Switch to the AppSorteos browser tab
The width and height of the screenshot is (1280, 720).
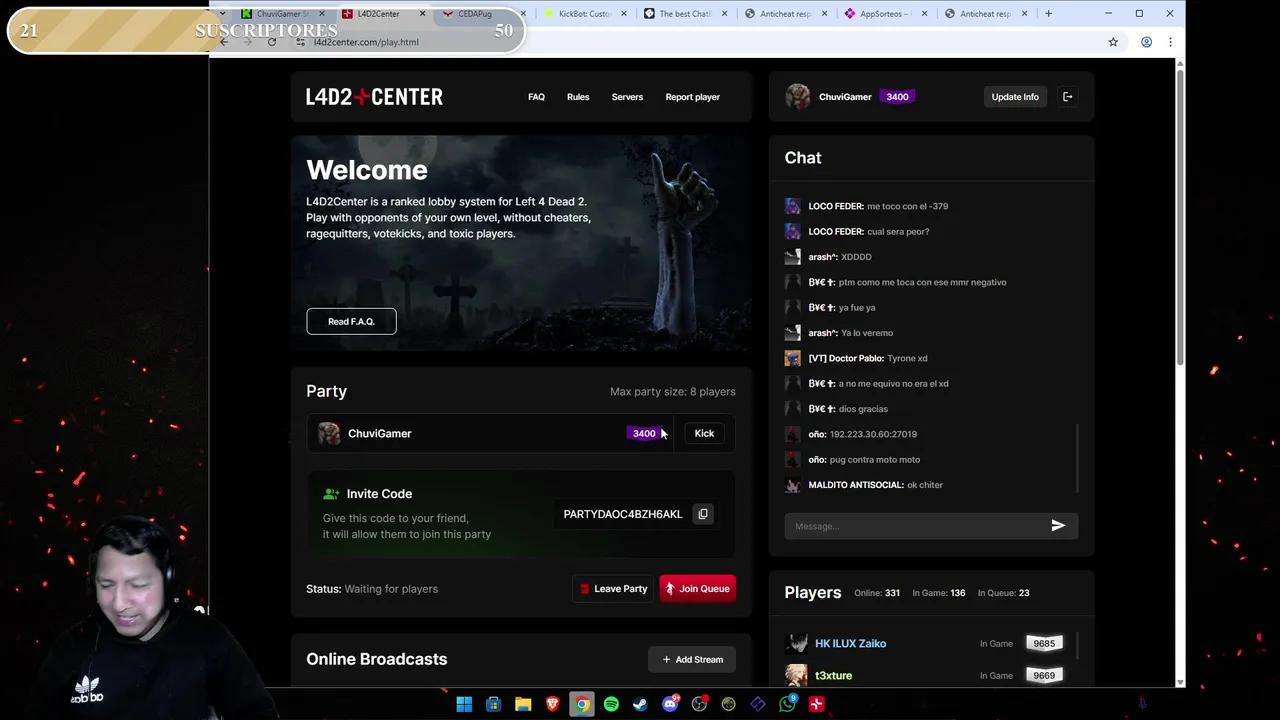tap(886, 14)
